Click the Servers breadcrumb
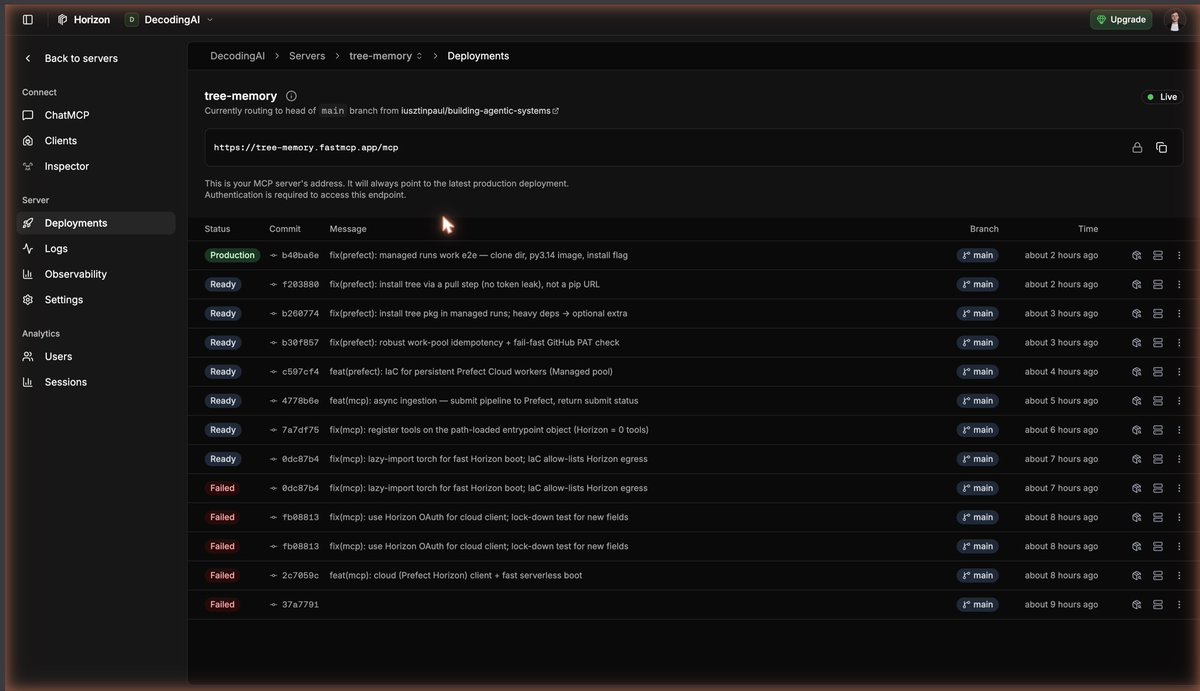This screenshot has height=691, width=1200. 307,56
